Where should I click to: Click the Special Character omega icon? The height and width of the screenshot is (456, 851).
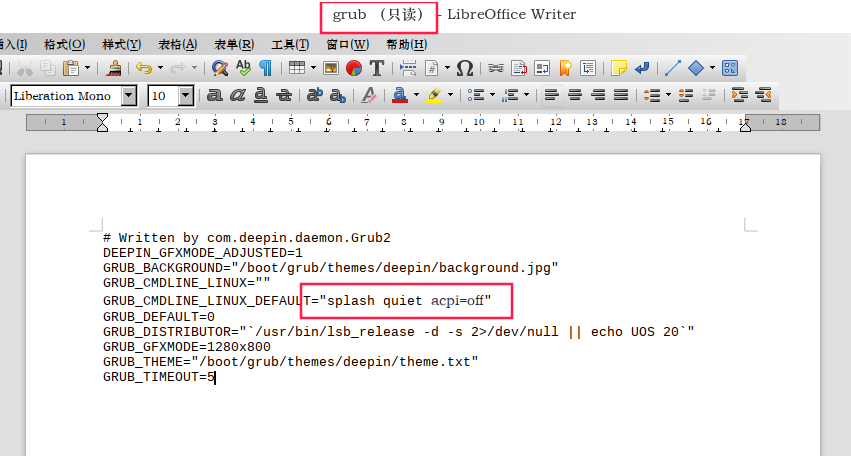465,68
